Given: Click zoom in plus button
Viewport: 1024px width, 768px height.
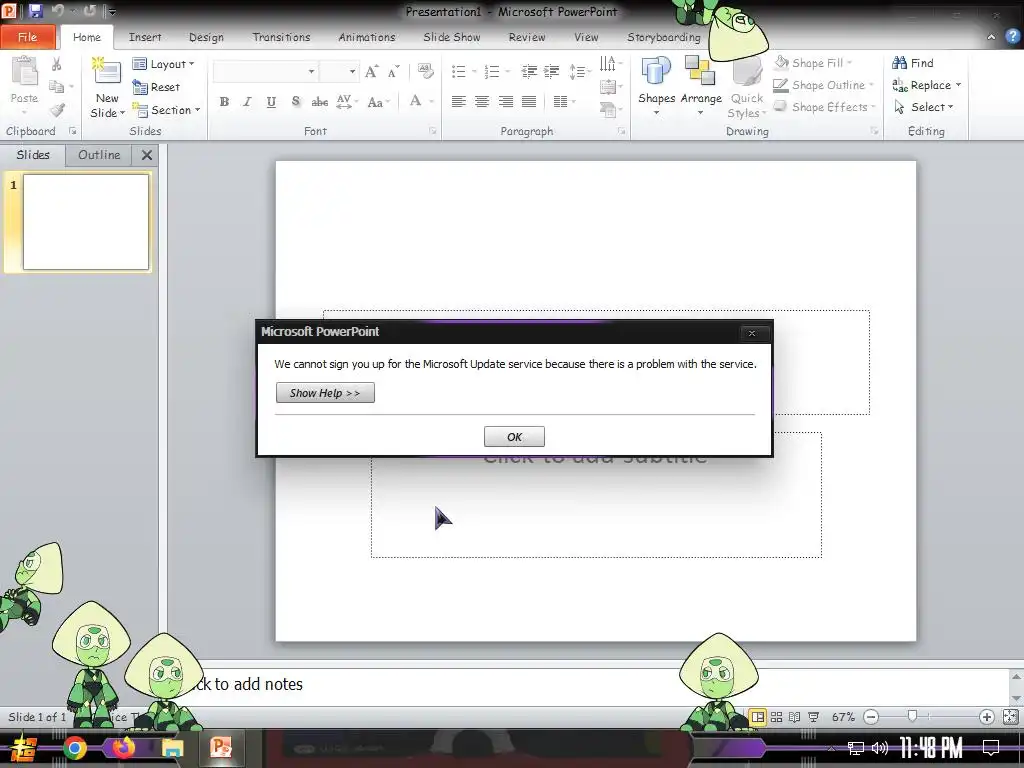Looking at the screenshot, I should (986, 717).
